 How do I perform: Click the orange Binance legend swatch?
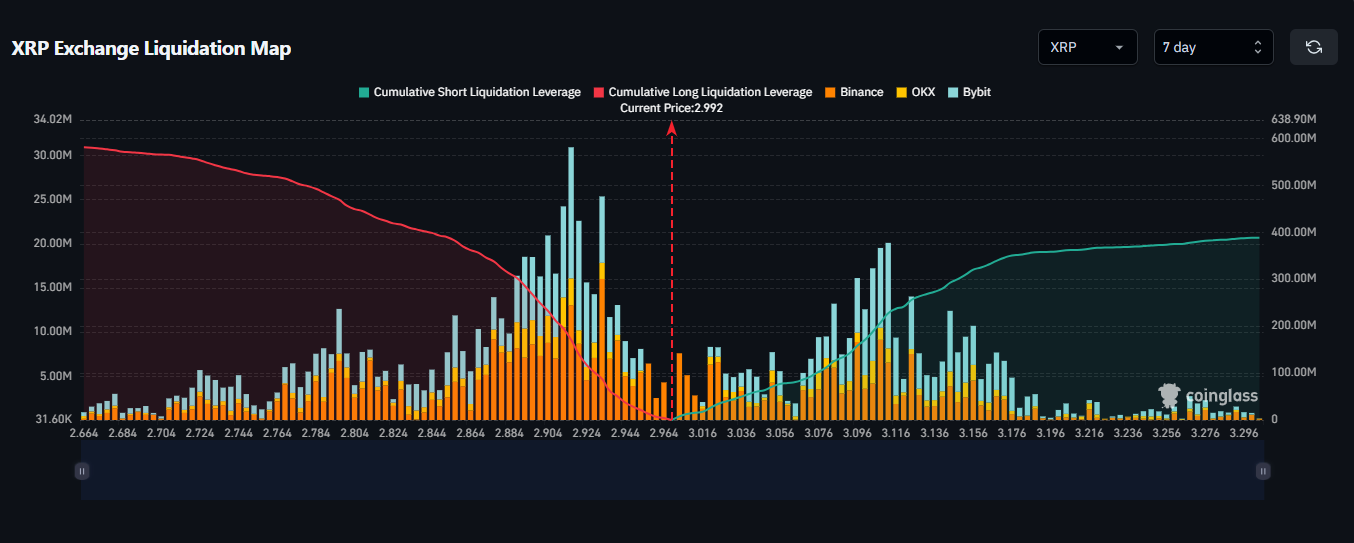830,92
